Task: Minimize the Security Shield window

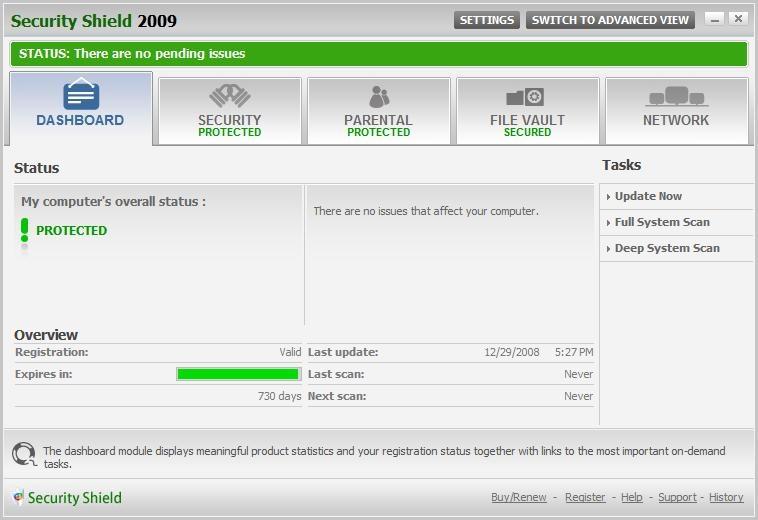Action: 715,19
